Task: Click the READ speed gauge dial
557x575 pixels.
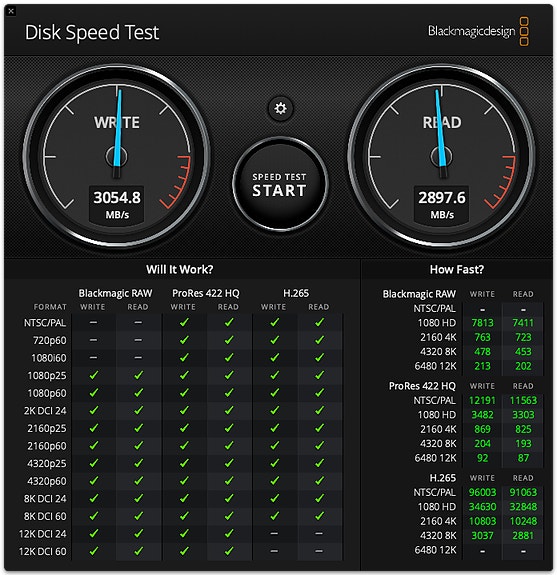Action: tap(442, 157)
